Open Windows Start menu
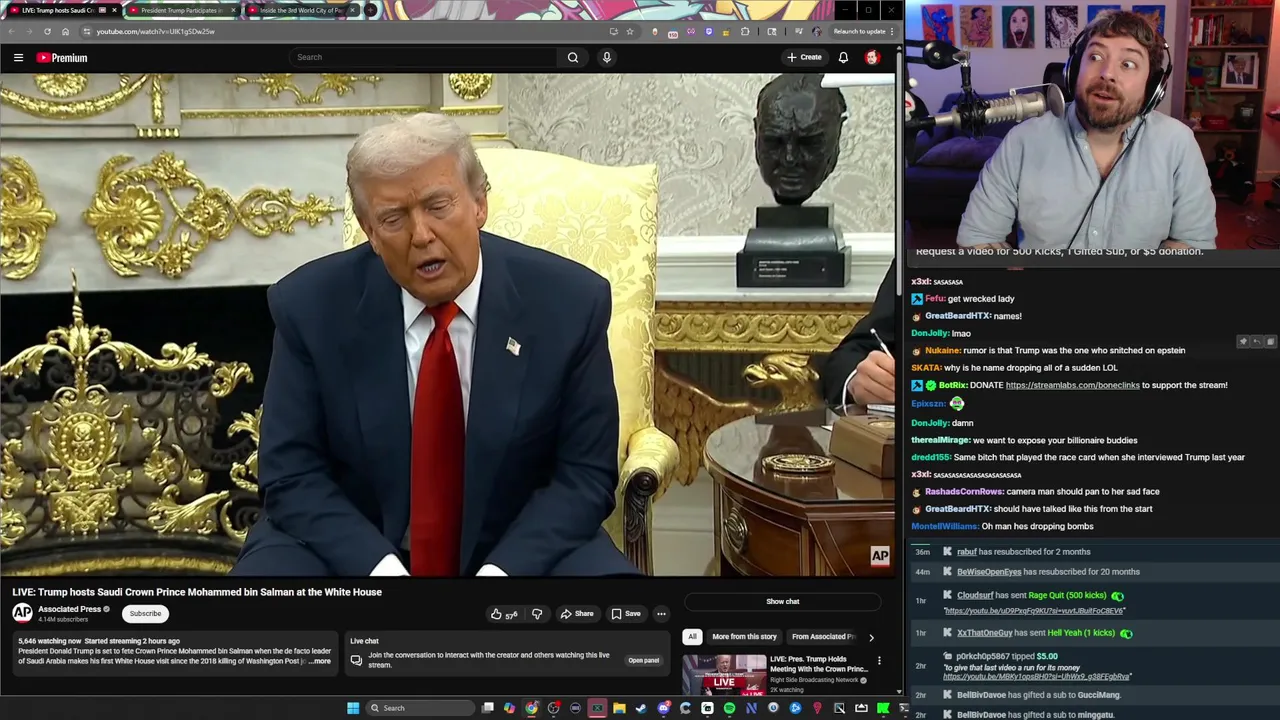The width and height of the screenshot is (1280, 720). pos(352,708)
